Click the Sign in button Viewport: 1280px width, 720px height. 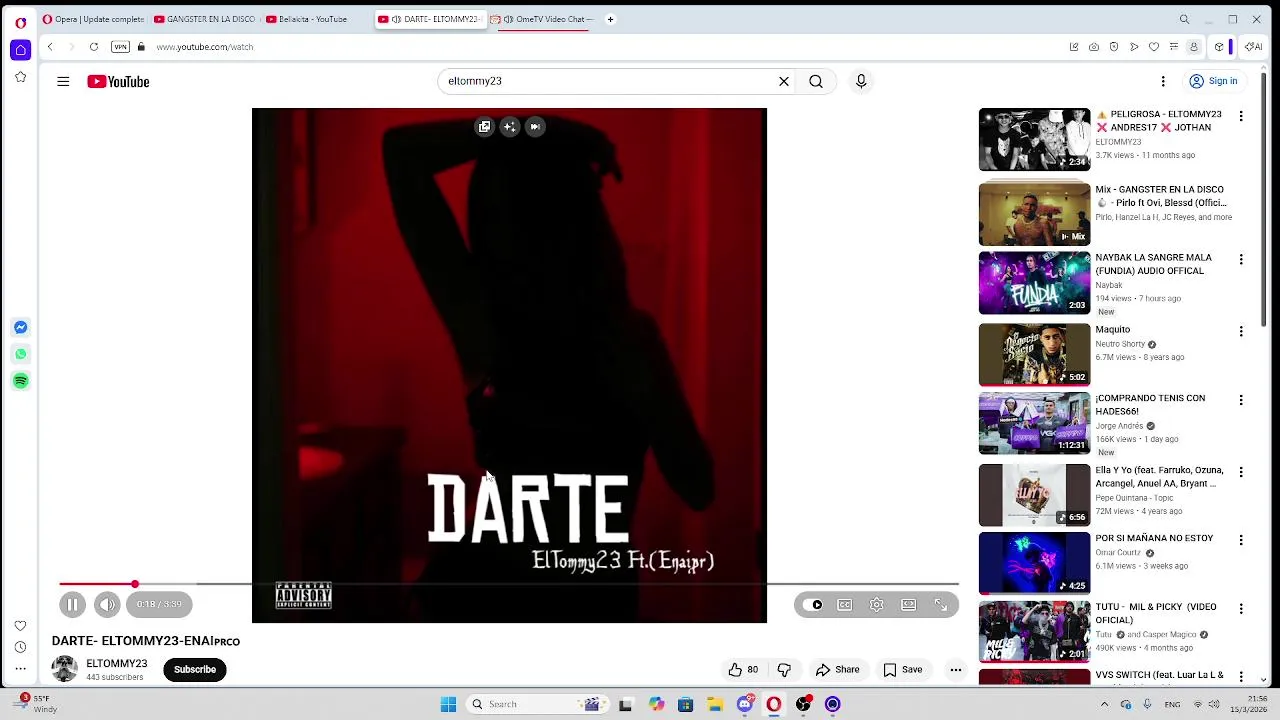[x=1213, y=81]
